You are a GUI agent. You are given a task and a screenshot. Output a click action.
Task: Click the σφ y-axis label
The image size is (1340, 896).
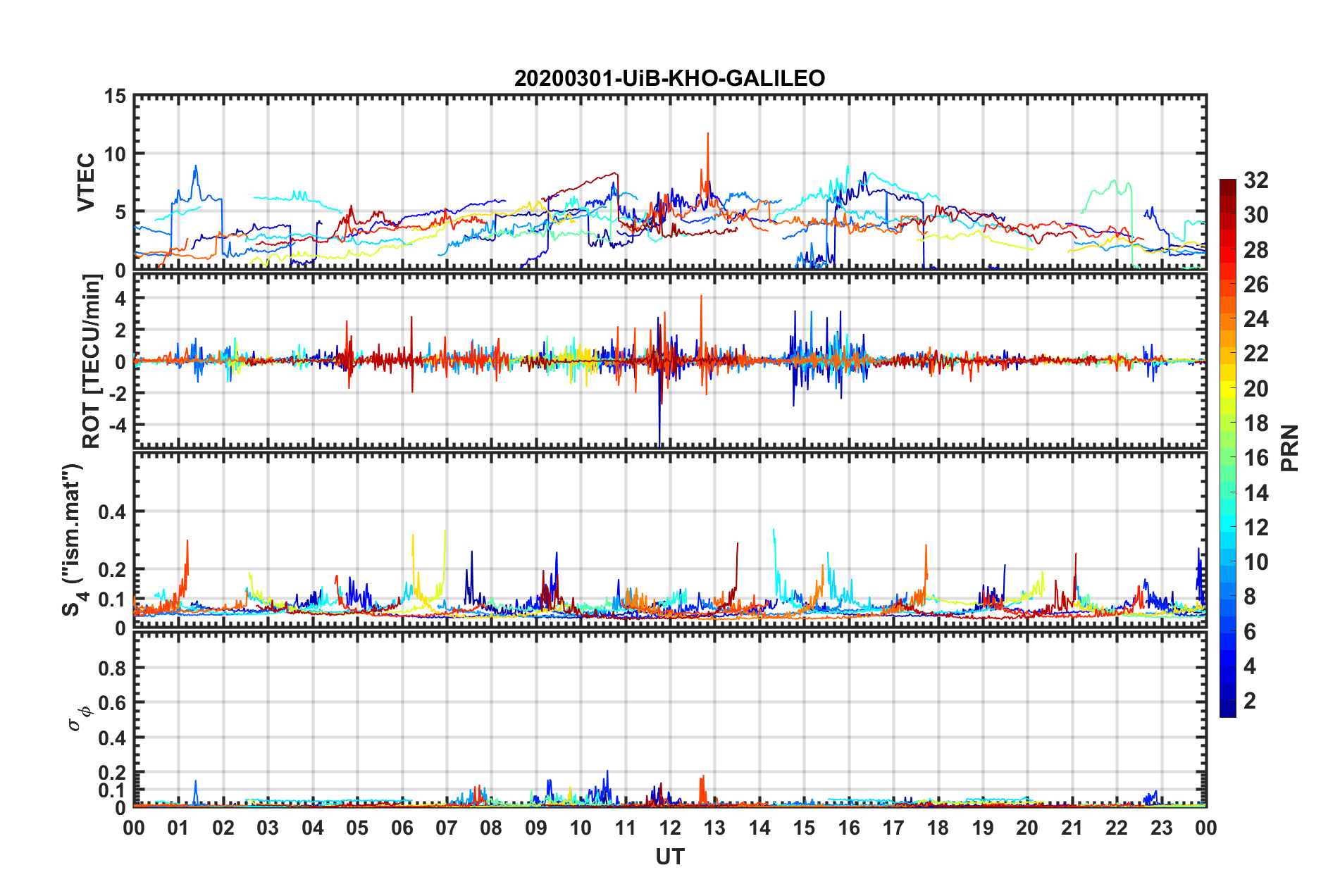80,718
